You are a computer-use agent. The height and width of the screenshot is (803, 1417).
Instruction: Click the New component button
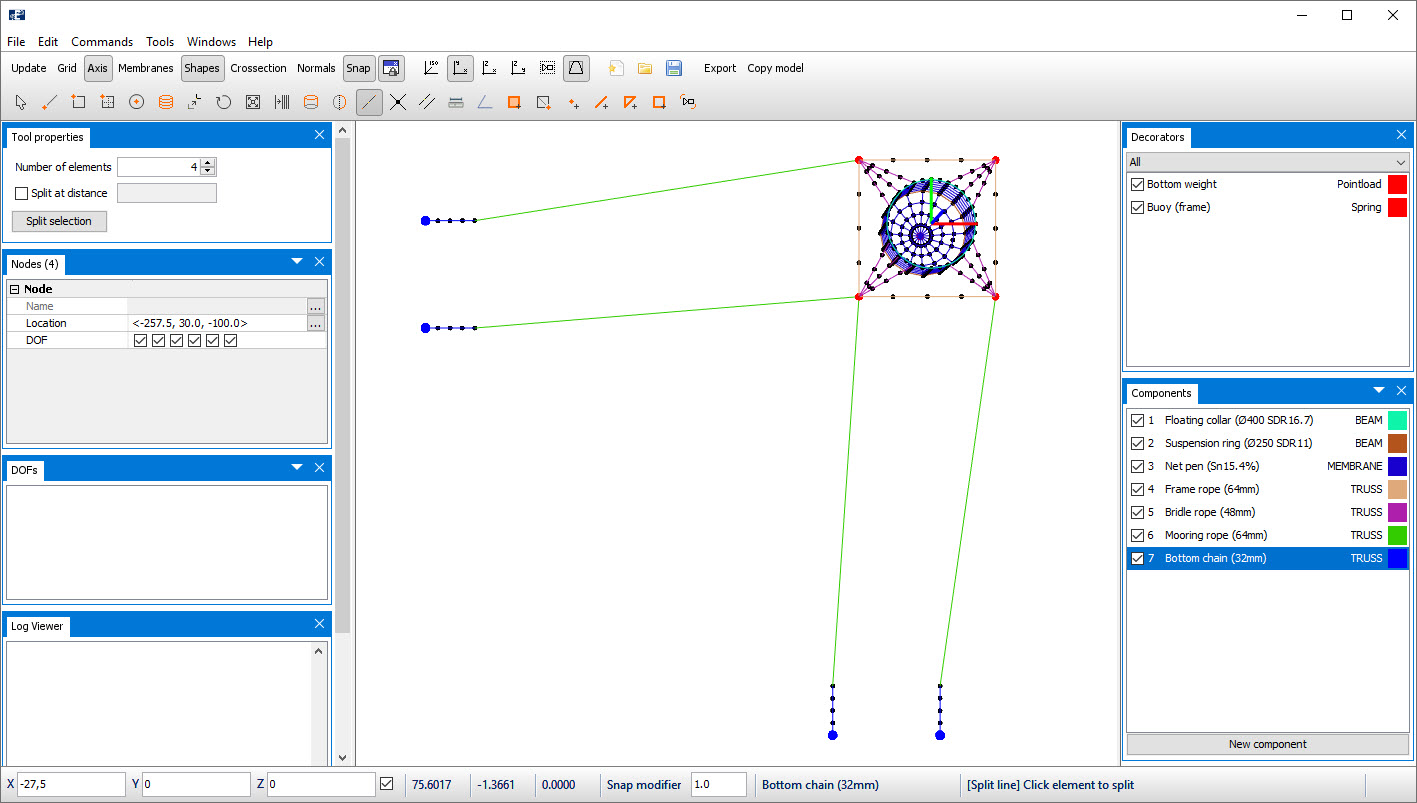coord(1267,744)
